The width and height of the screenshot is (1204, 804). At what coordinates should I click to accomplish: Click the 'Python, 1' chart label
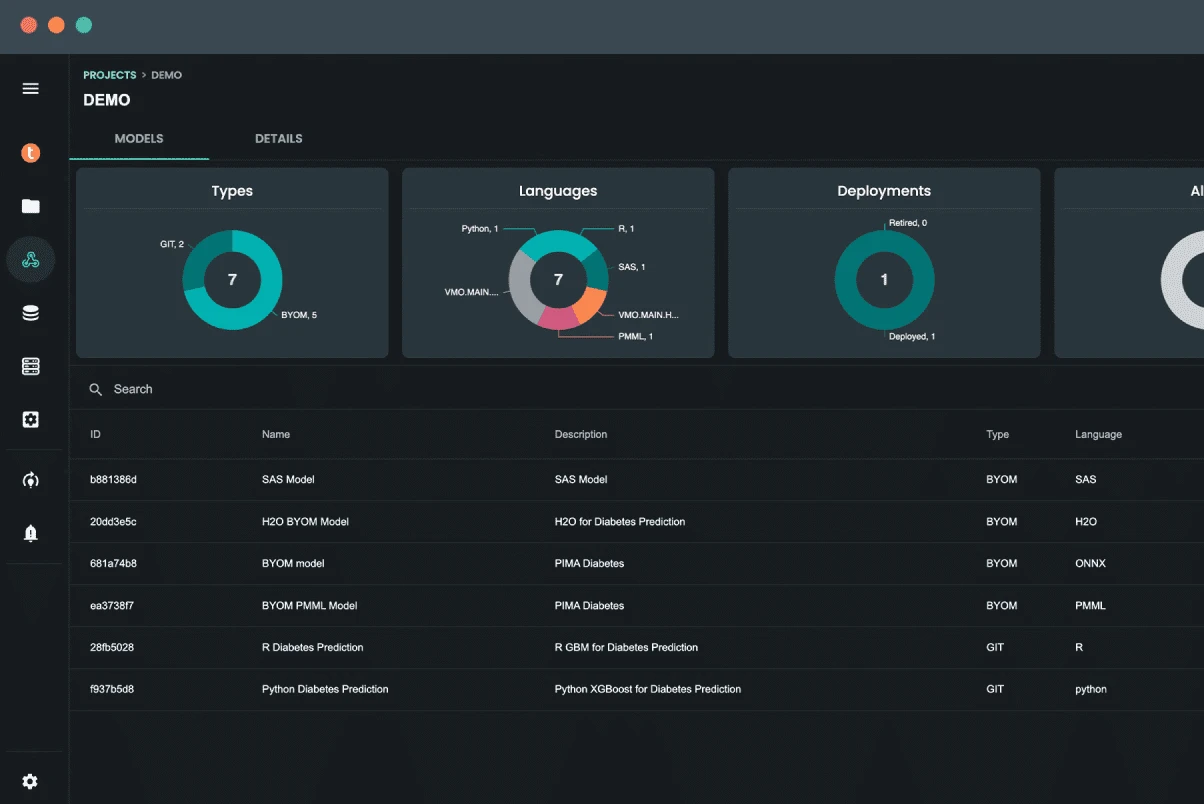tap(480, 229)
